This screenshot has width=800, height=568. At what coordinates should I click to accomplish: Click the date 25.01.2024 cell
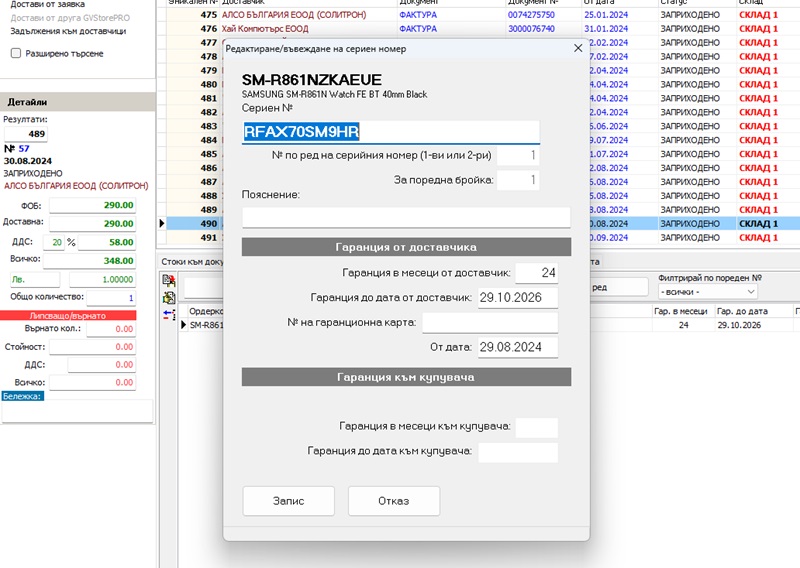pos(606,15)
